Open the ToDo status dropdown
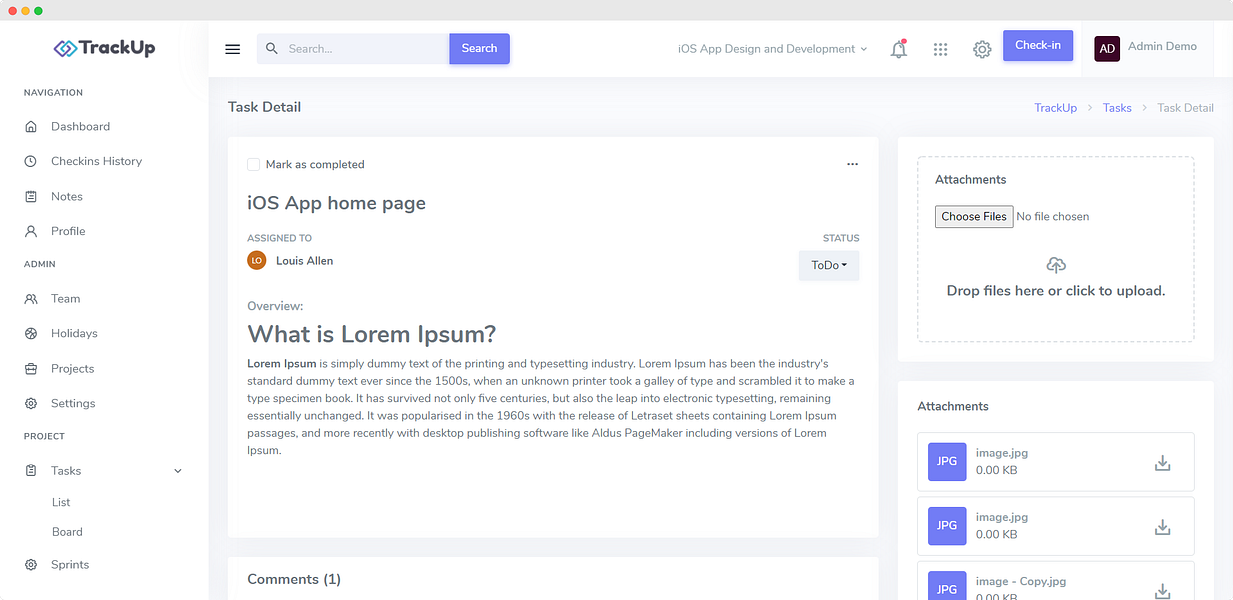 (829, 266)
